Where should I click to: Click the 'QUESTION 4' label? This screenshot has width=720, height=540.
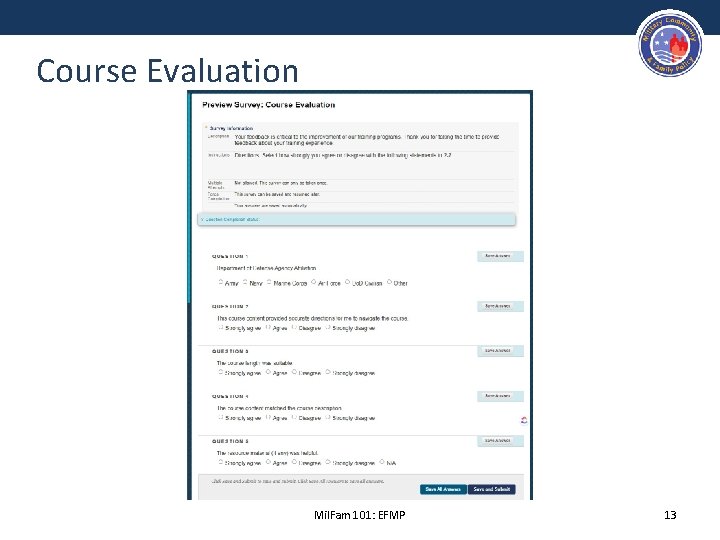tap(230, 396)
